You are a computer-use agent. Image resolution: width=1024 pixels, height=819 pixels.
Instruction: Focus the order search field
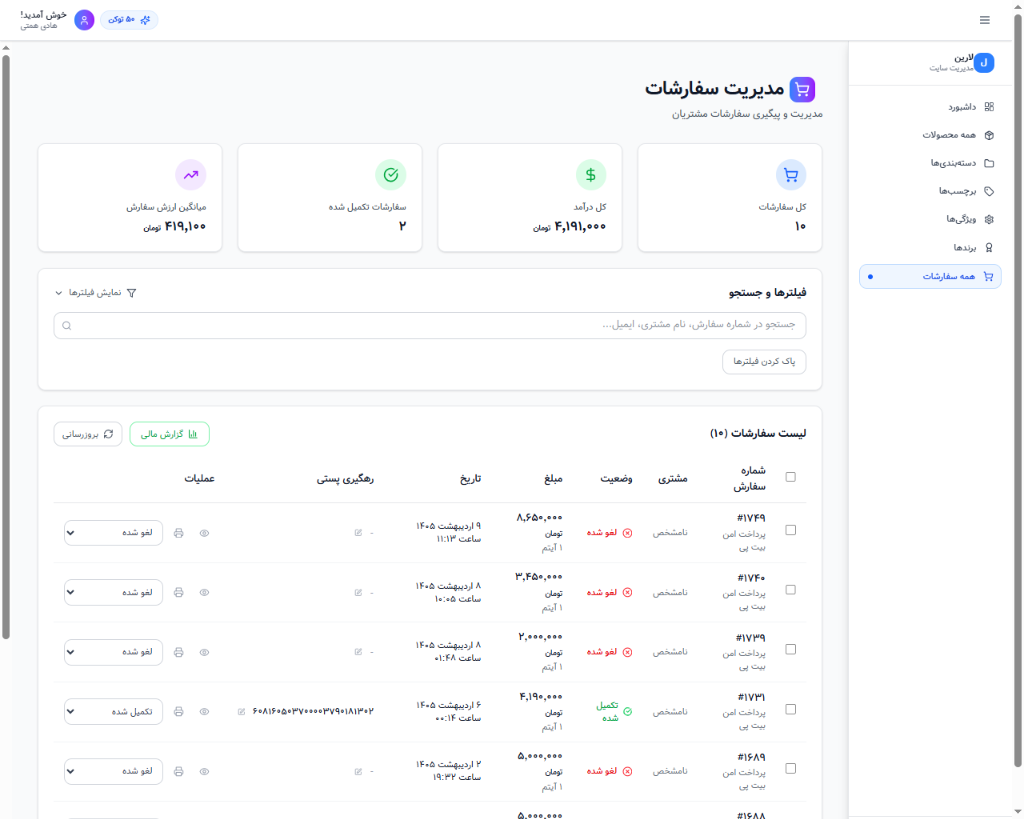430,325
